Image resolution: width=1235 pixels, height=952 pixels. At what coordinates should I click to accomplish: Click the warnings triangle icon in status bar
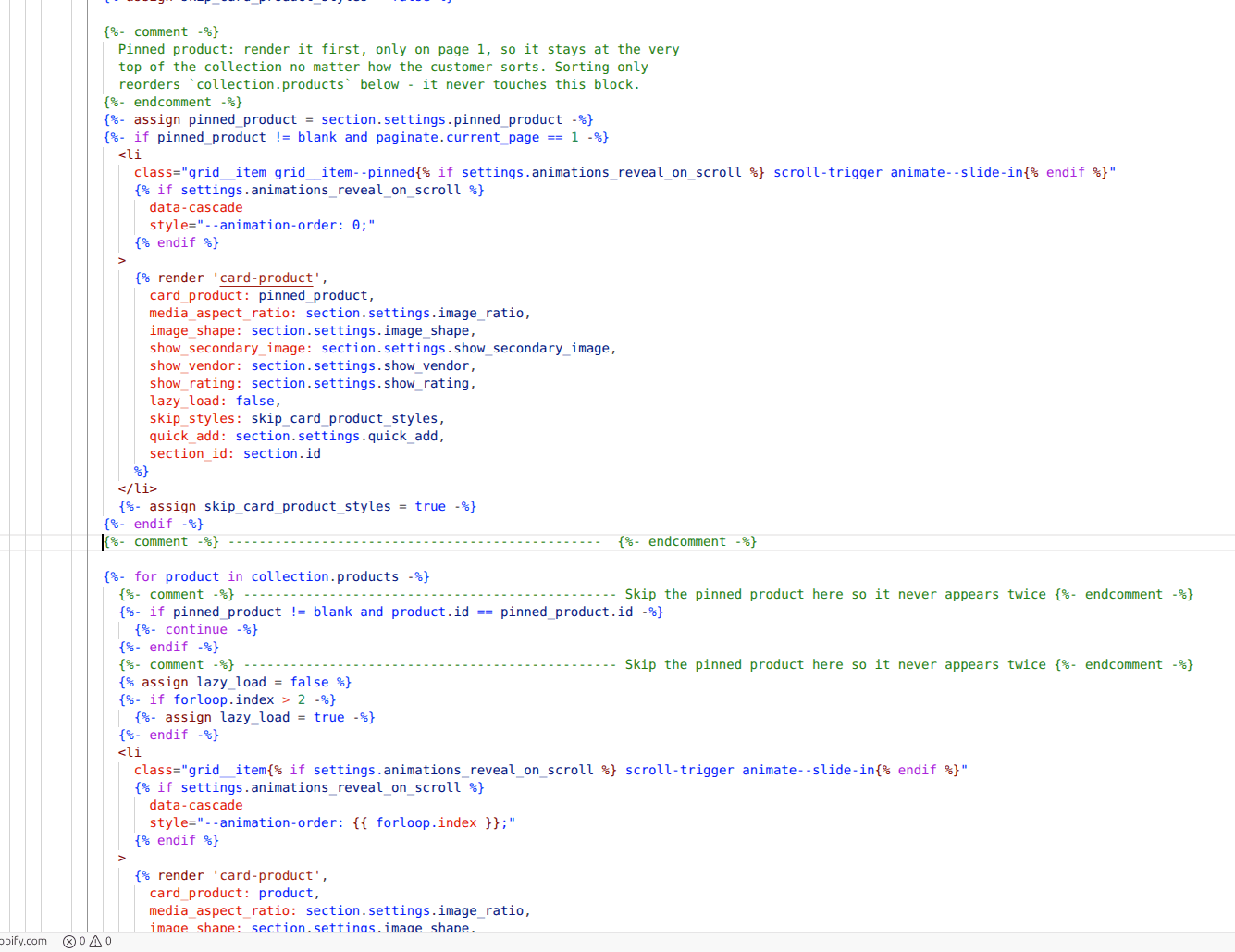pyautogui.click(x=95, y=942)
